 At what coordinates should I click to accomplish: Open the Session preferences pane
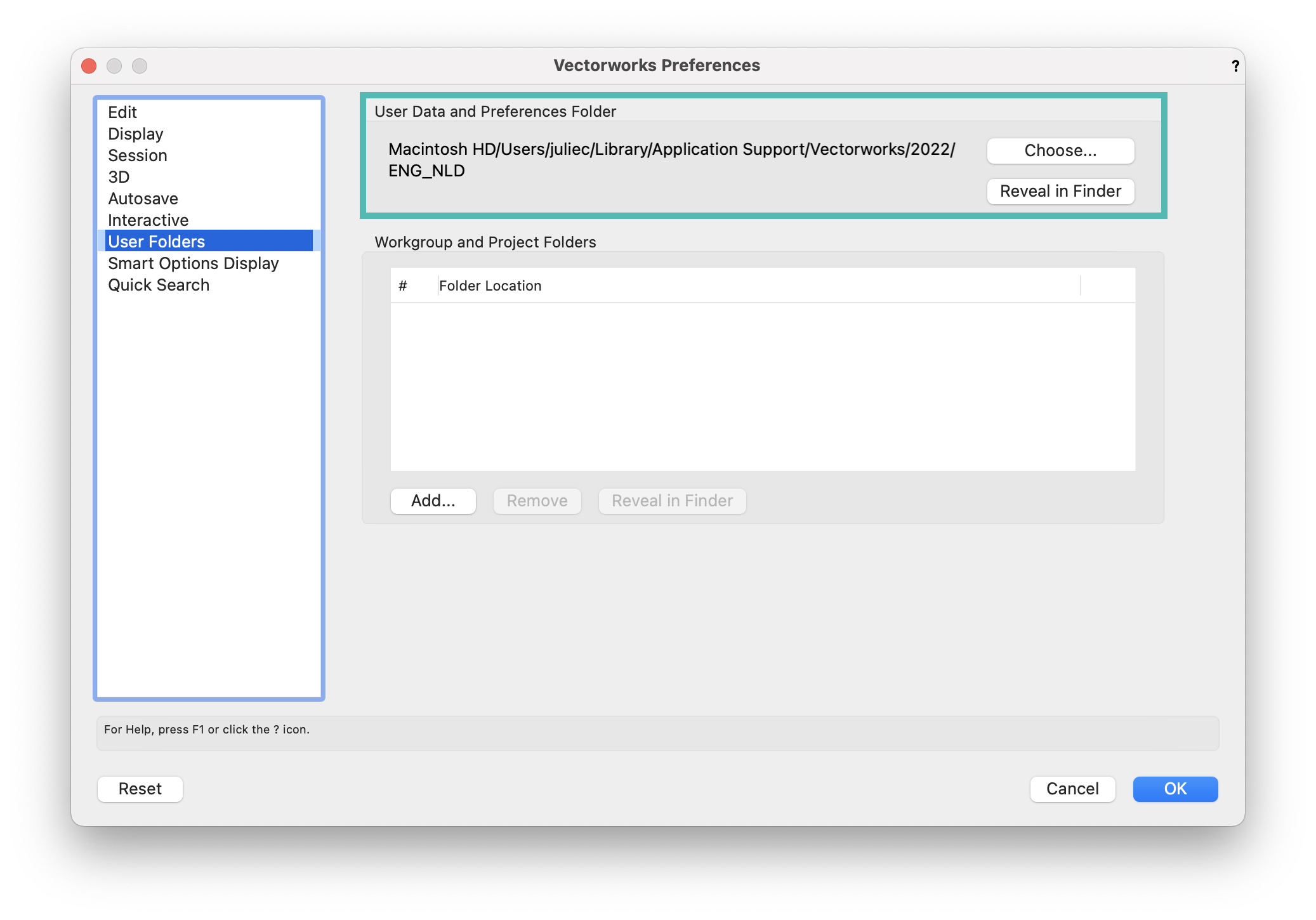(209, 155)
